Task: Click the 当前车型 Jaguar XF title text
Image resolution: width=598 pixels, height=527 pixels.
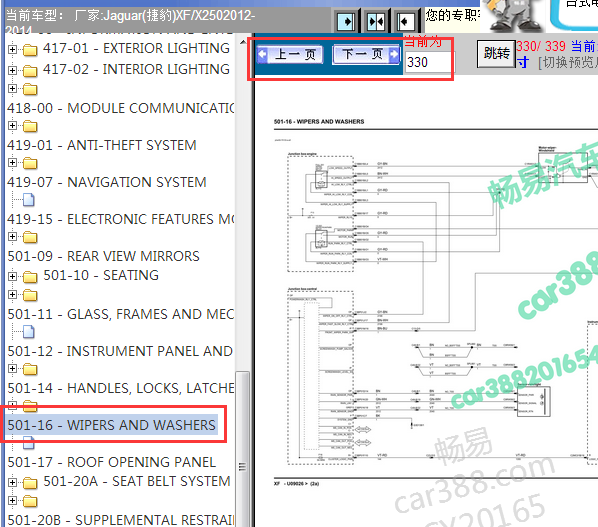Action: 130,21
